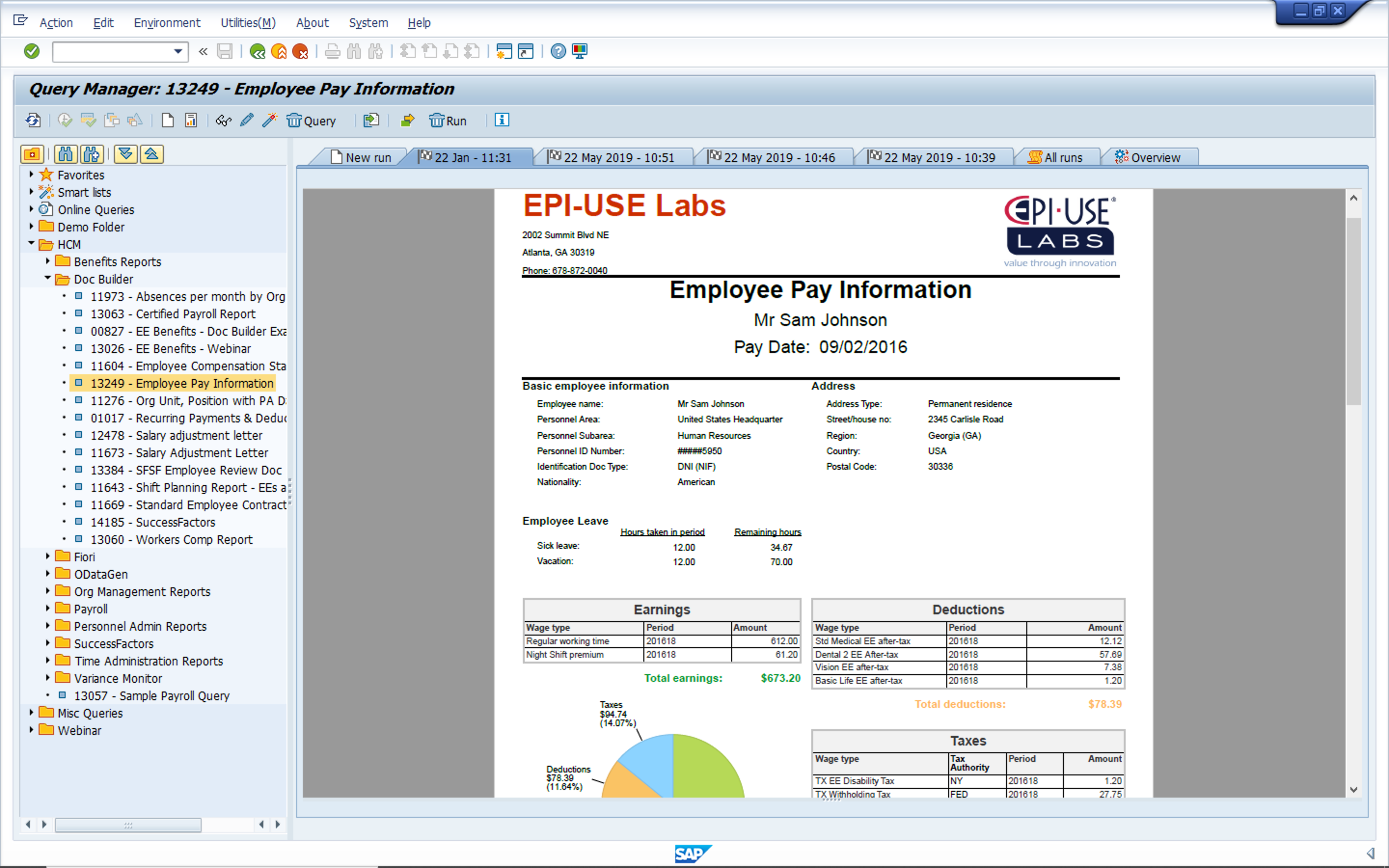Click the Last Page icon
Viewport: 1389px width, 868px height.
(x=472, y=52)
